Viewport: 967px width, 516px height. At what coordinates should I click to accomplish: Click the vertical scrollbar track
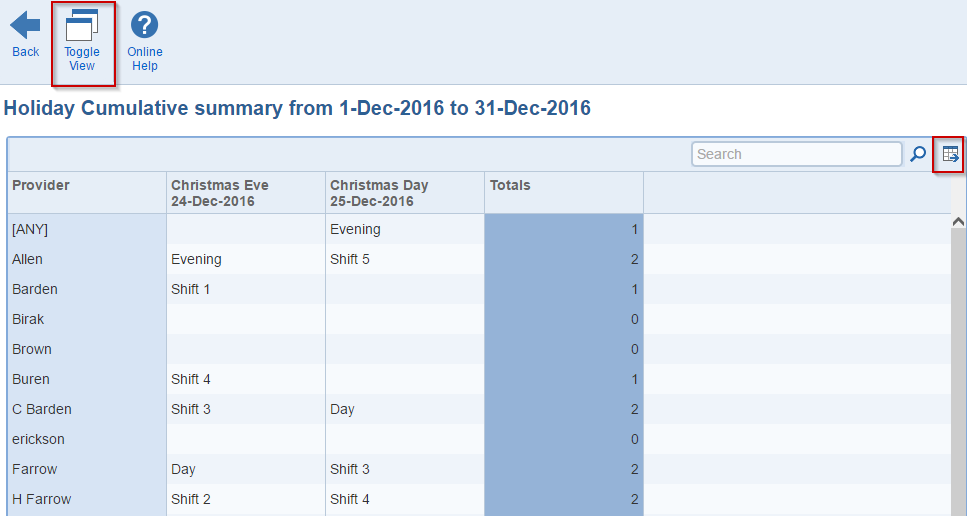point(958,370)
